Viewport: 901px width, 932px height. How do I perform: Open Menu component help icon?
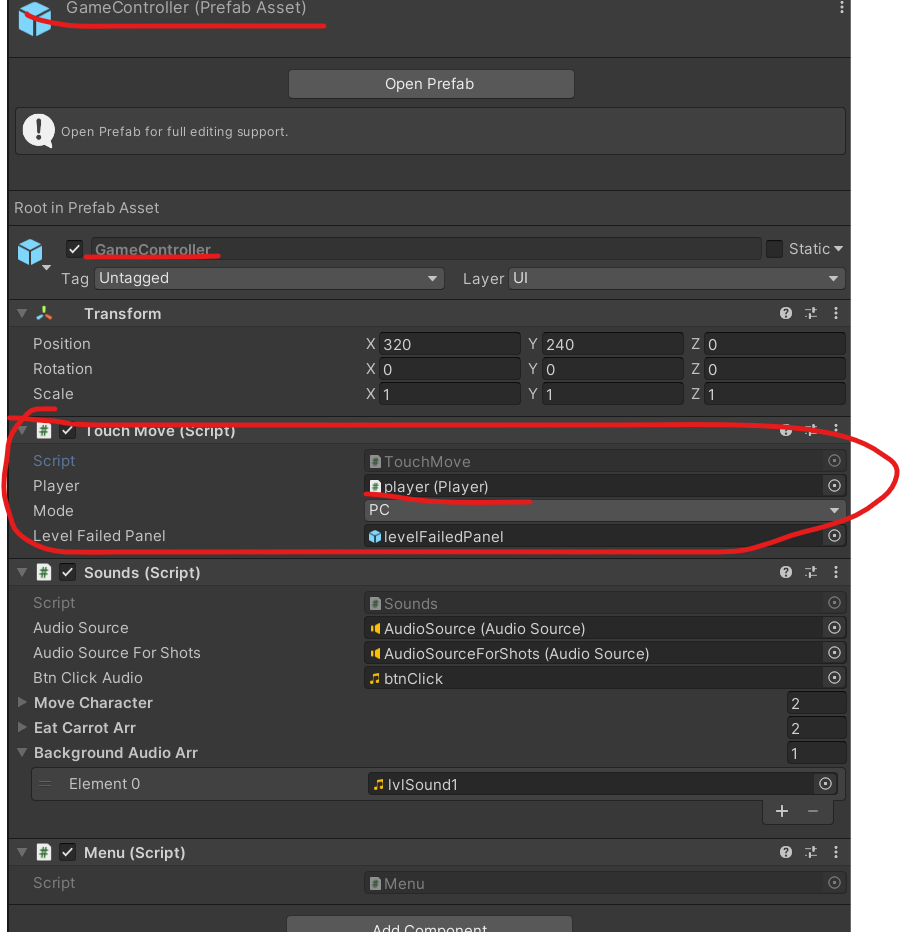tap(786, 852)
